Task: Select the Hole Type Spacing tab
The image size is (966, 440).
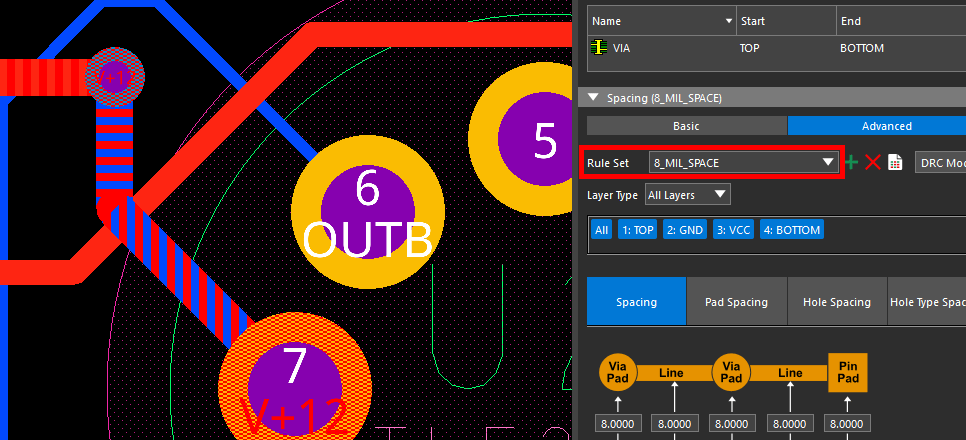Action: tap(927, 301)
